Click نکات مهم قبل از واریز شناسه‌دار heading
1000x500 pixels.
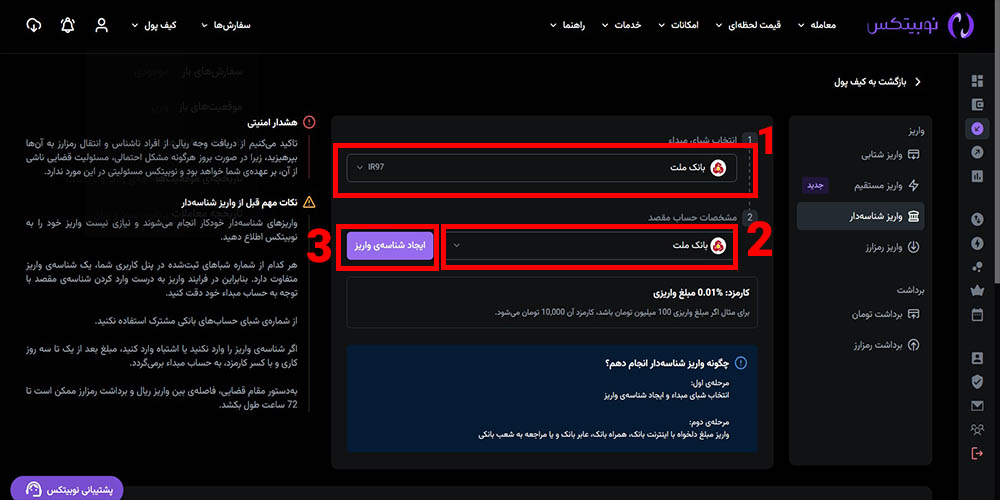[239, 203]
